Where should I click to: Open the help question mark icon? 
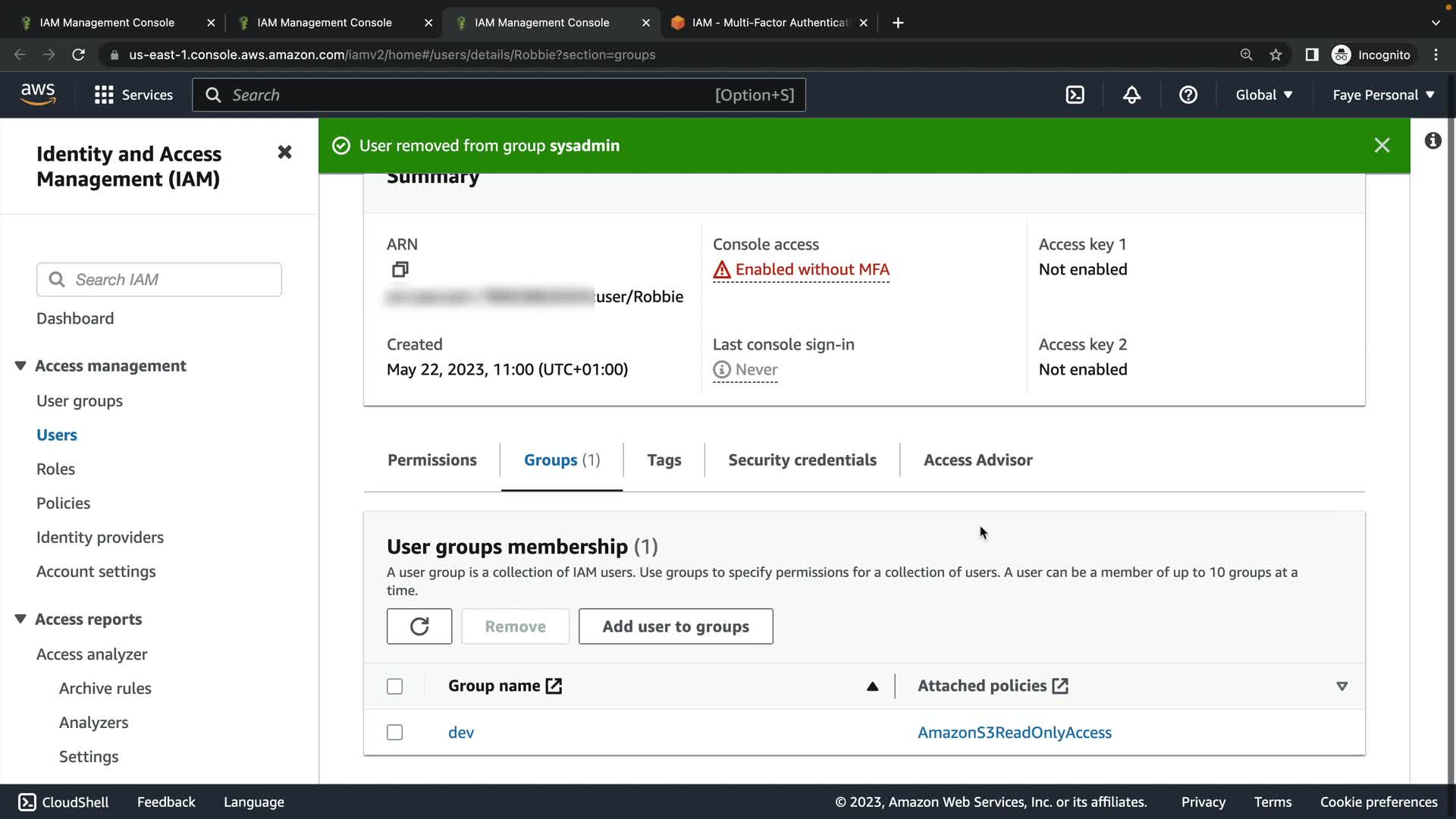point(1188,95)
